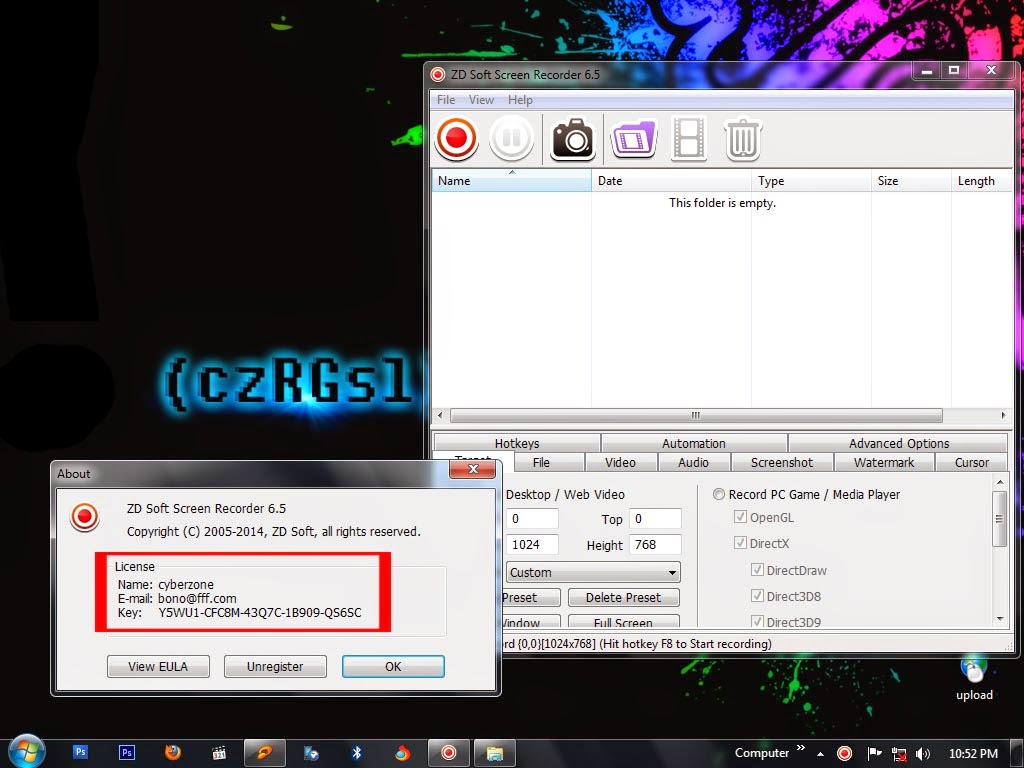Open network status icon in system tray
This screenshot has height=768, width=1024.
(x=899, y=754)
